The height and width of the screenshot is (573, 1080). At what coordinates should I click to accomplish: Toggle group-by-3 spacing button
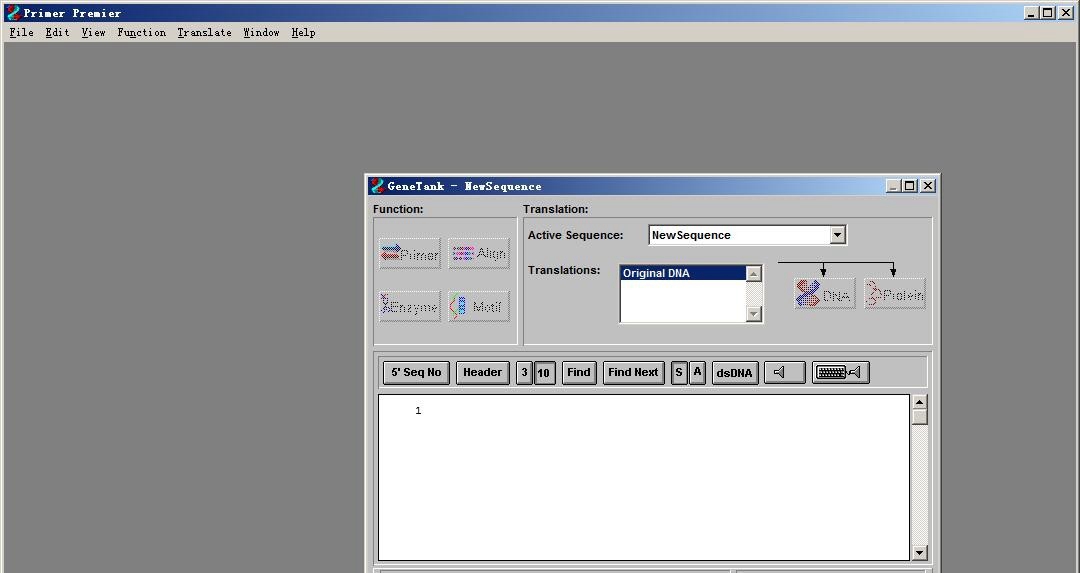tap(524, 373)
